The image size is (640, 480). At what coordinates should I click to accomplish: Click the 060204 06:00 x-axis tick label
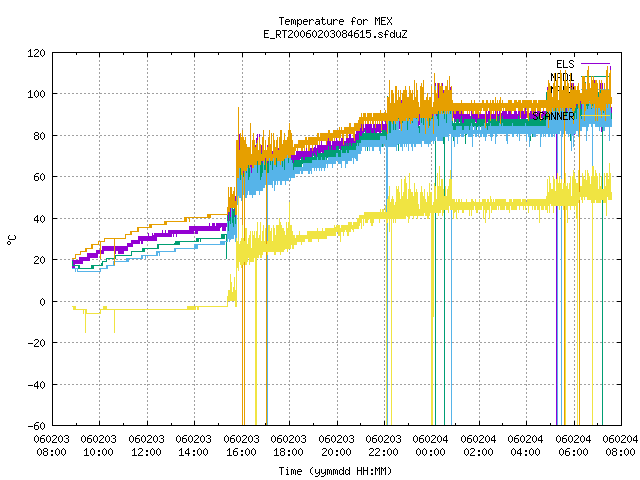coord(573,445)
